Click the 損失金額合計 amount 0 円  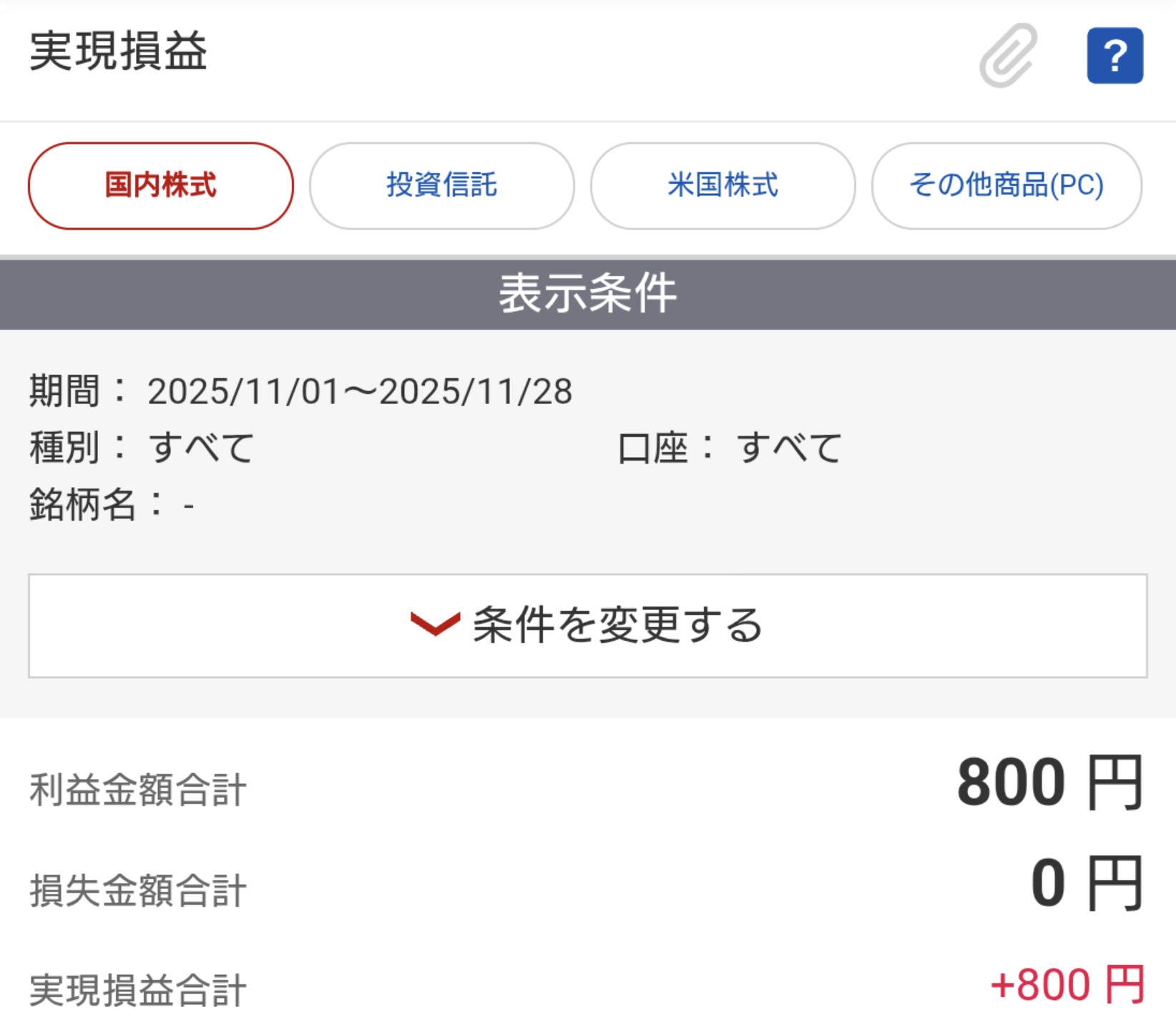point(1085,884)
